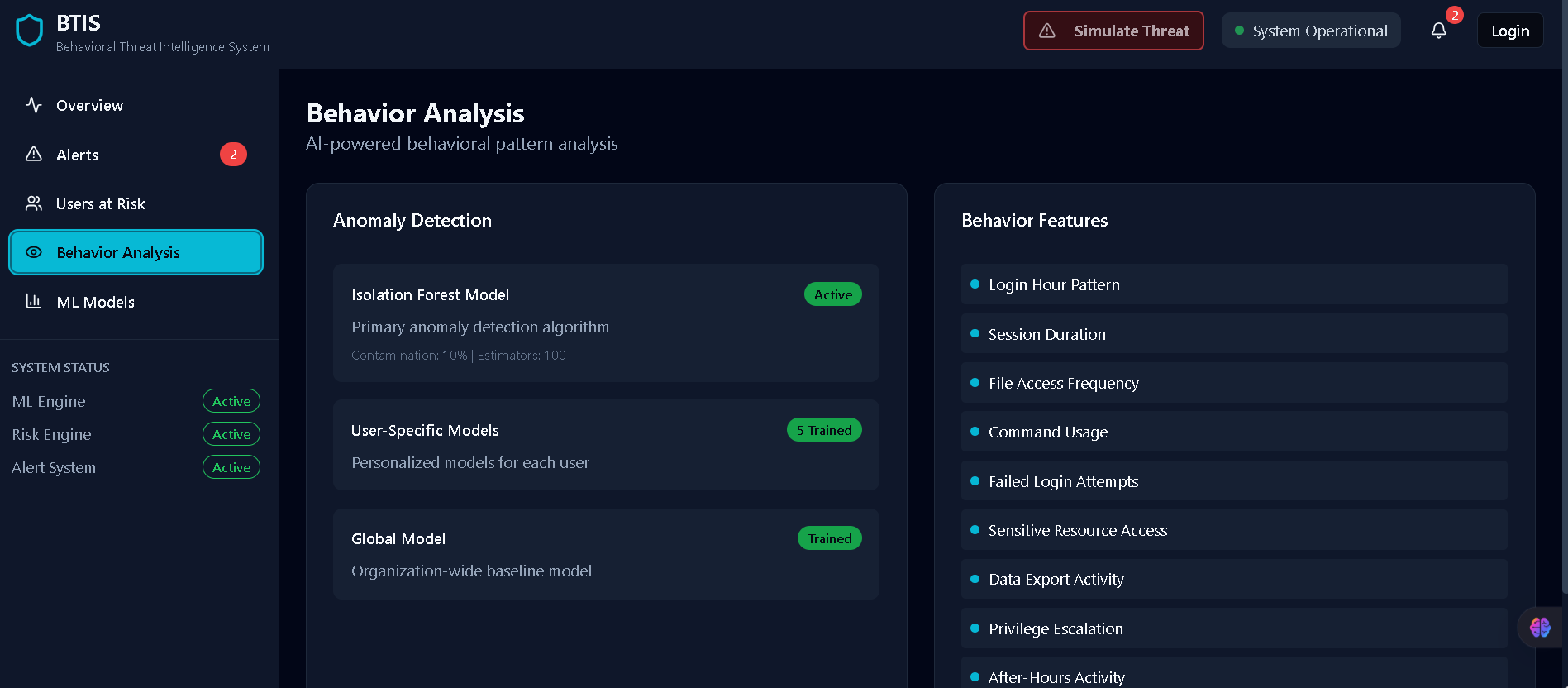Switch to ML Models page
The width and height of the screenshot is (1568, 688).
[95, 302]
